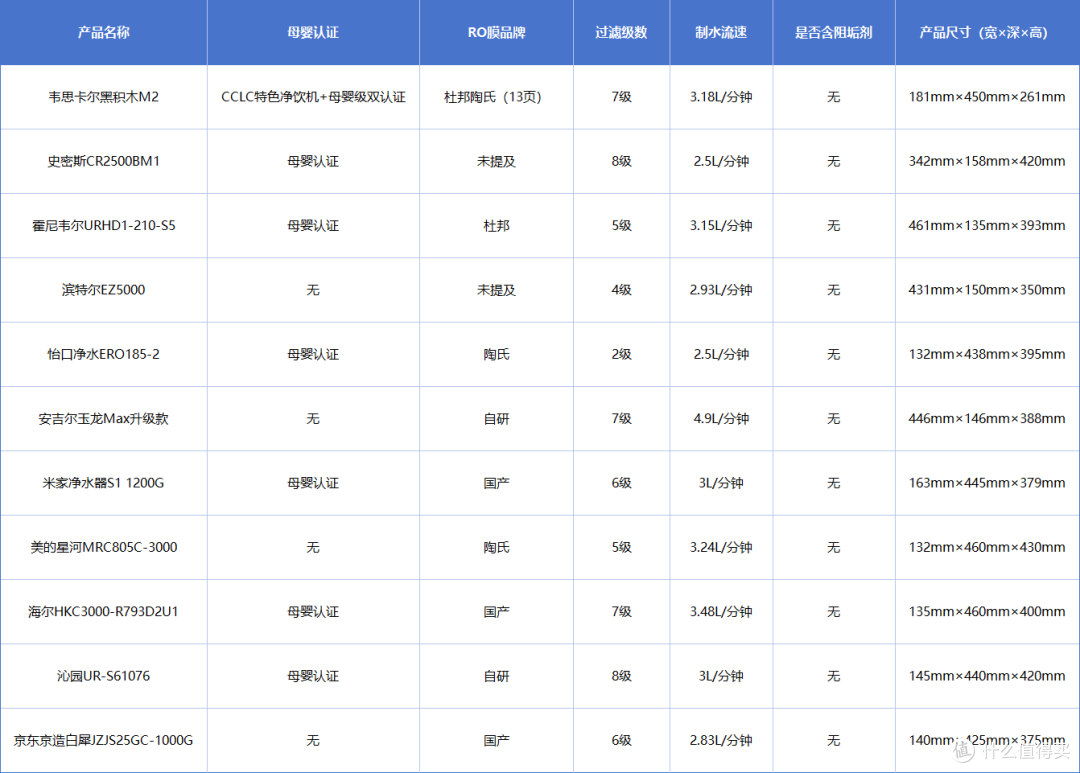Click the 163mm×445mm×379mm size cell
The image size is (1080, 773).
[x=987, y=483]
